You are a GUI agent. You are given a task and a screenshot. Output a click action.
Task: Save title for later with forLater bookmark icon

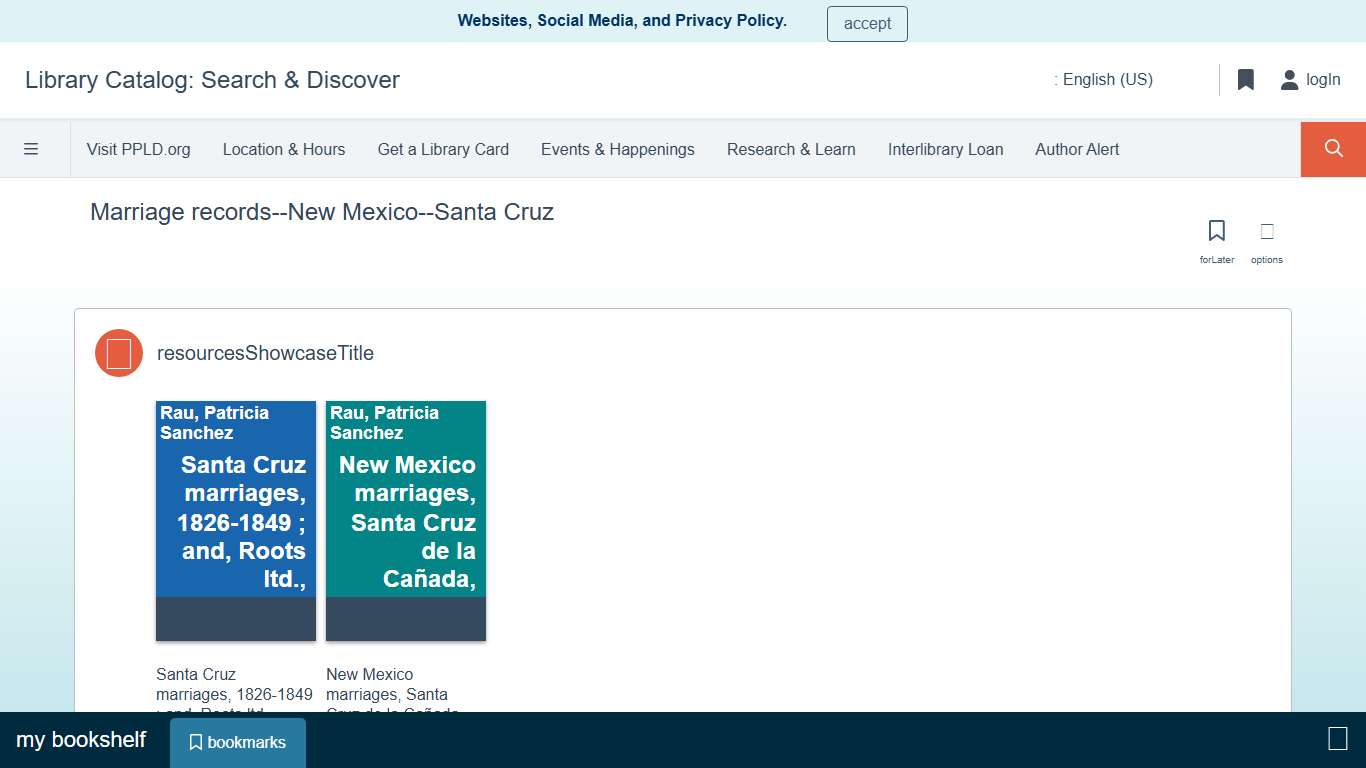coord(1216,231)
